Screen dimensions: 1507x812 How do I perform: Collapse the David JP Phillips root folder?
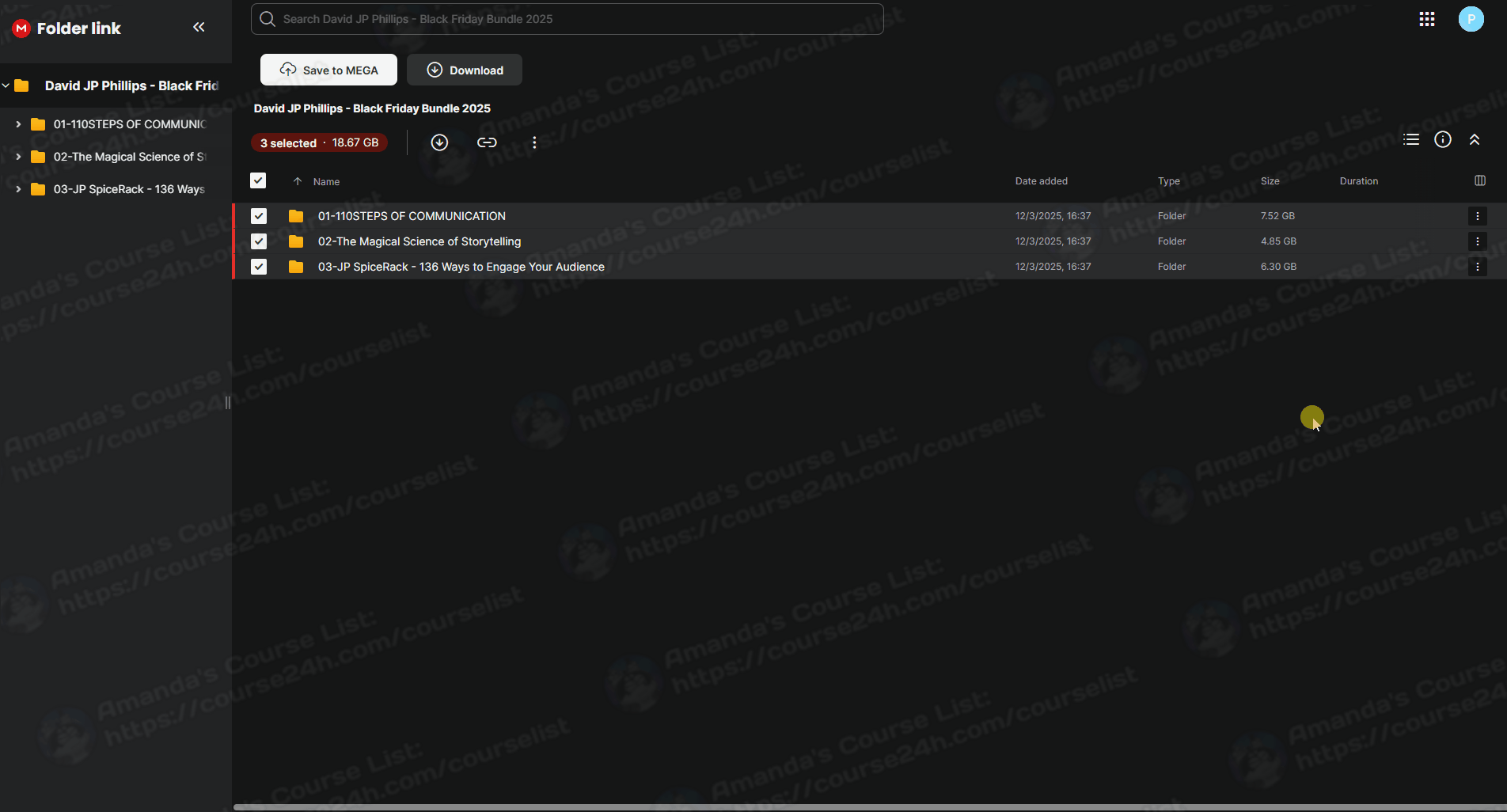pyautogui.click(x=6, y=85)
